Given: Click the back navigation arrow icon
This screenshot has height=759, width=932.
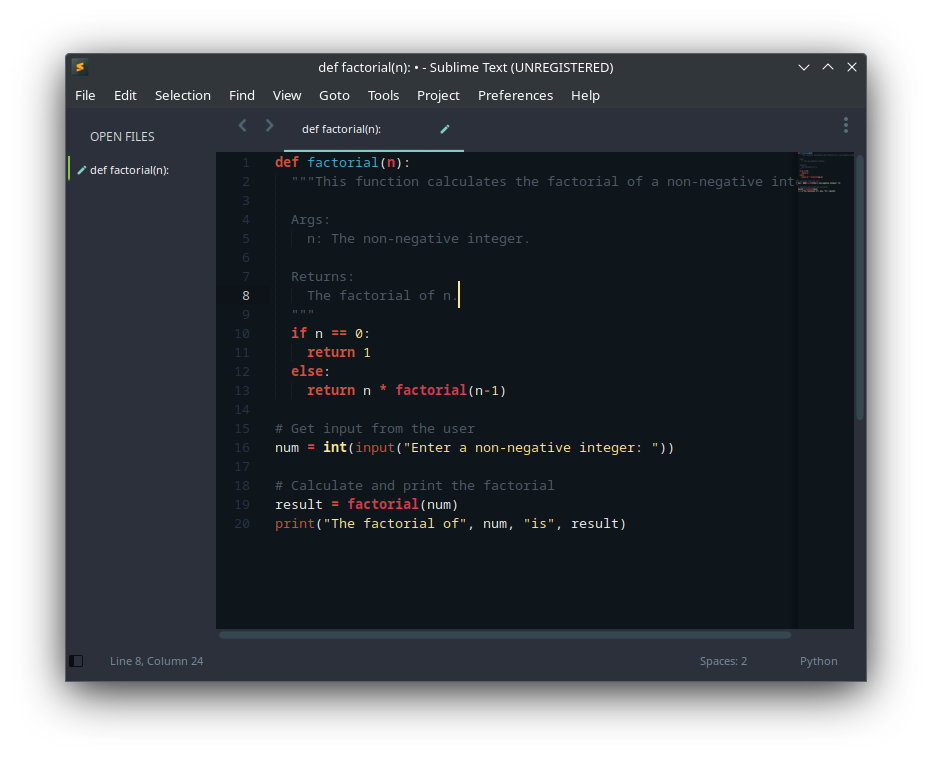Looking at the screenshot, I should (242, 125).
